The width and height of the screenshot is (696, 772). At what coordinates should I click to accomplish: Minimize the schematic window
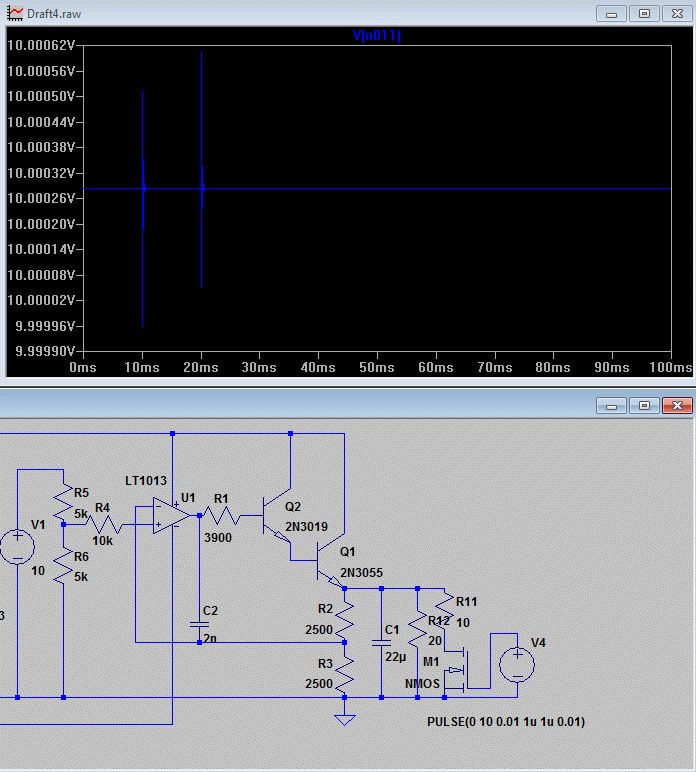[x=613, y=405]
